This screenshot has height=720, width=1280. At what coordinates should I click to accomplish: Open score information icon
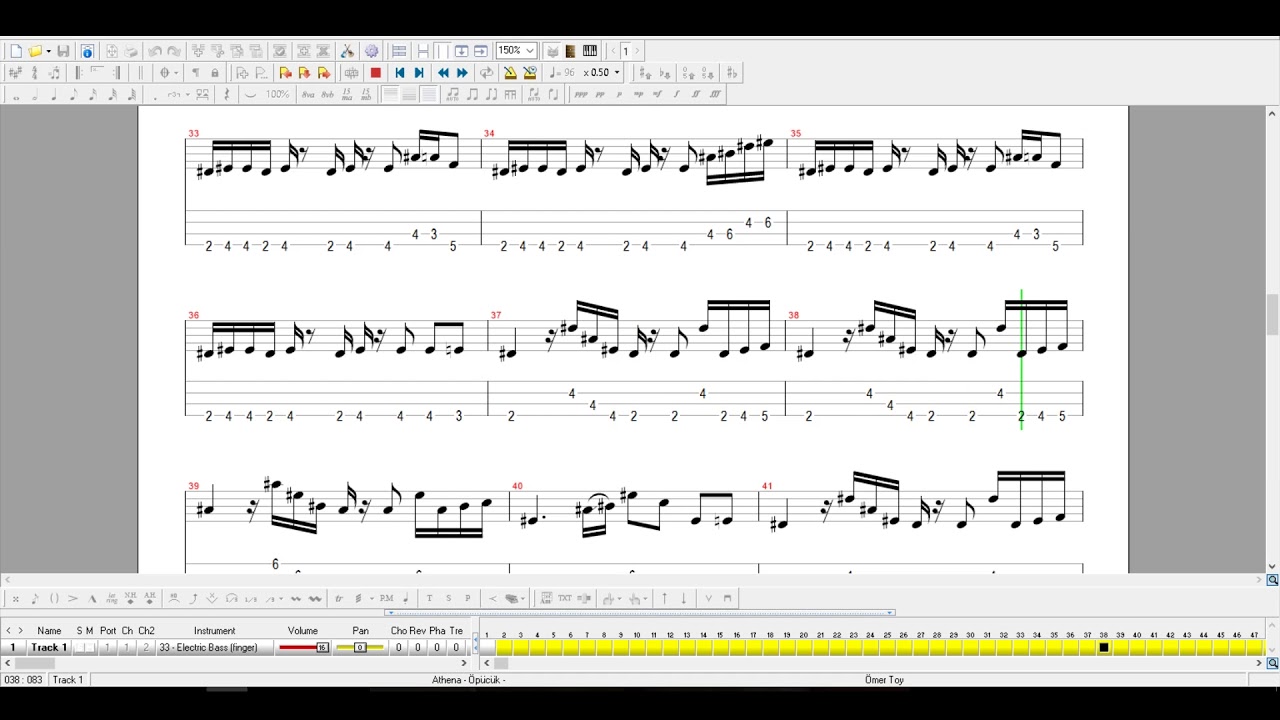point(87,51)
